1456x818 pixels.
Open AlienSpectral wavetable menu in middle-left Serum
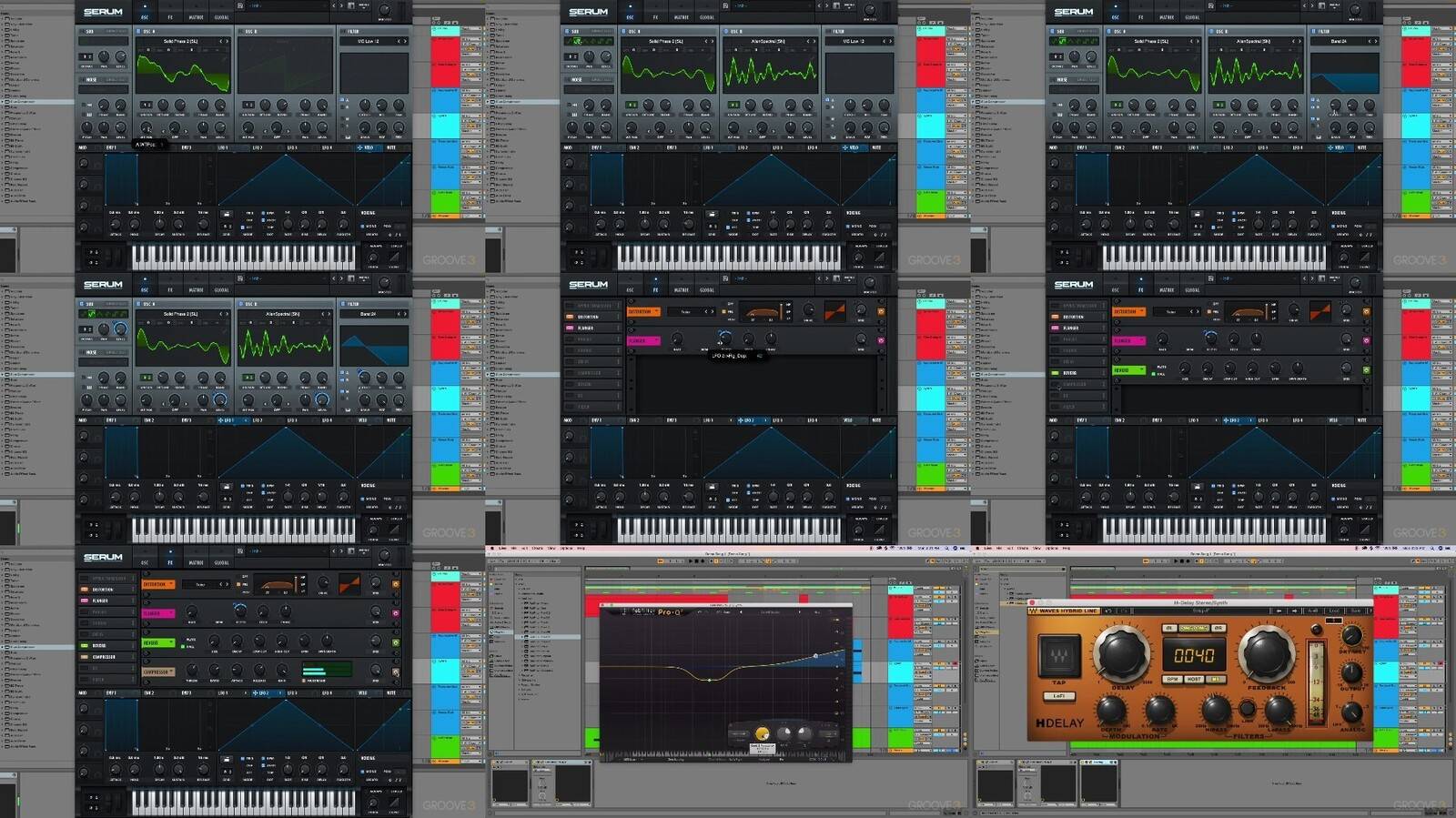pos(283,314)
